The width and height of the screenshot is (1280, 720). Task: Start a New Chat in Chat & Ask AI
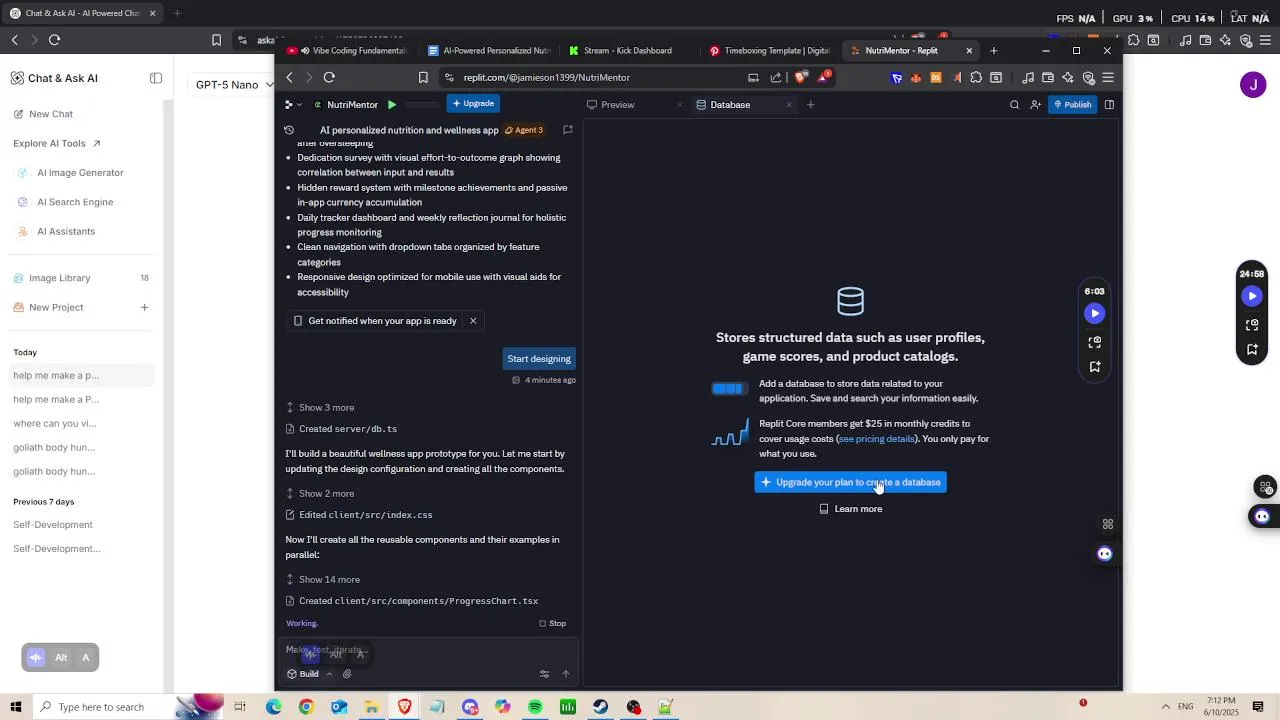tap(43, 114)
